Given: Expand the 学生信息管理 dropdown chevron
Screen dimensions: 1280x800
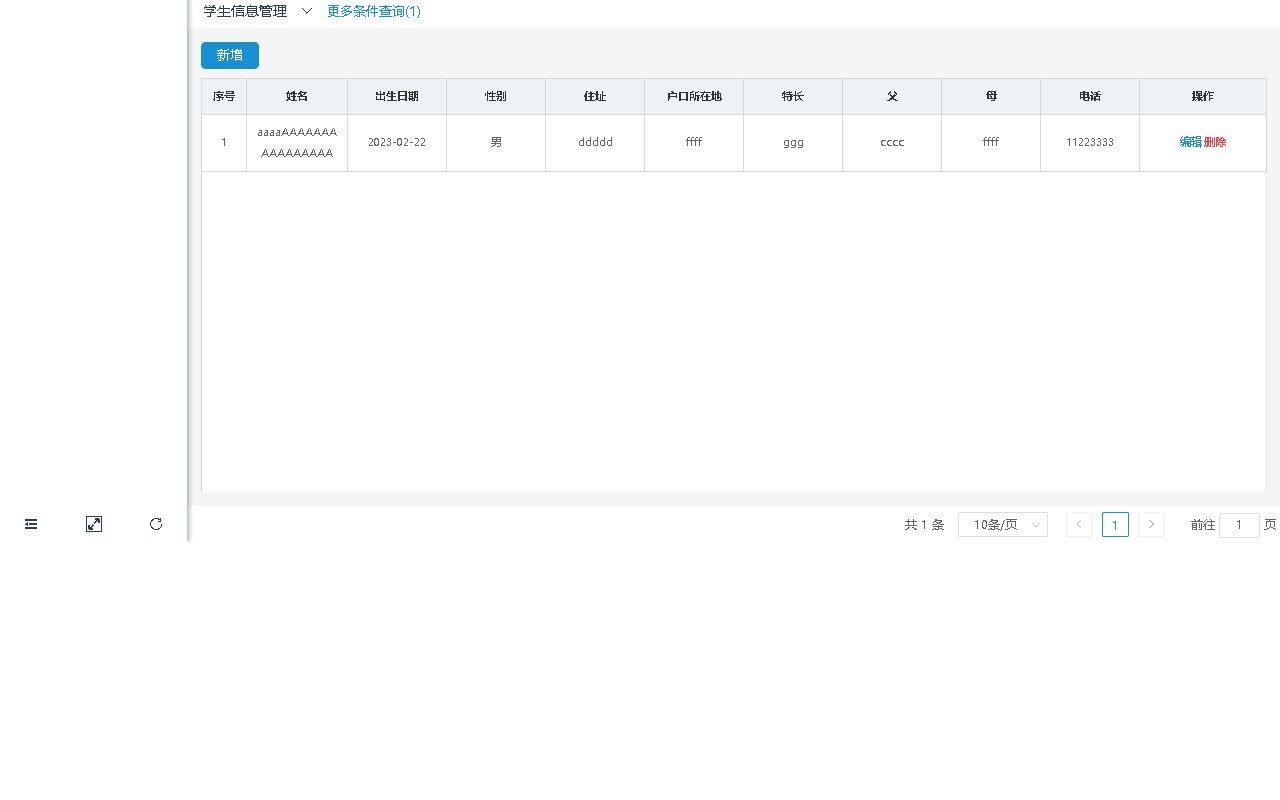Looking at the screenshot, I should click(x=307, y=11).
